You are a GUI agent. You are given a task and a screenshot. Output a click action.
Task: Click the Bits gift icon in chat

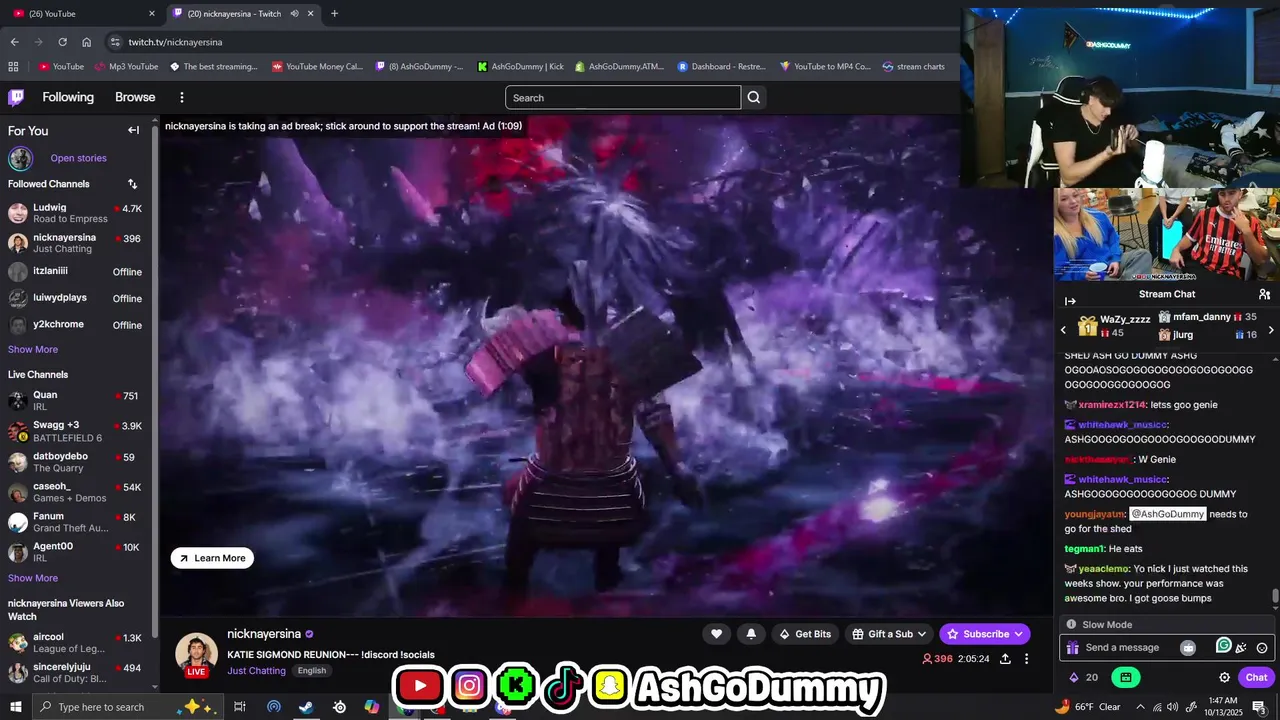click(1073, 648)
